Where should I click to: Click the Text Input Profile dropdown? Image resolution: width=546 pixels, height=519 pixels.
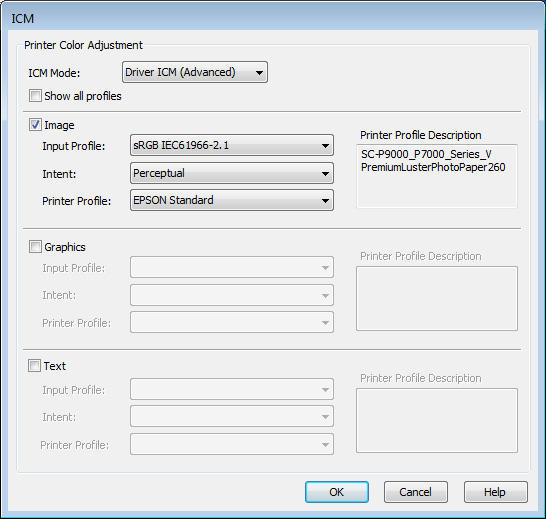(x=232, y=389)
